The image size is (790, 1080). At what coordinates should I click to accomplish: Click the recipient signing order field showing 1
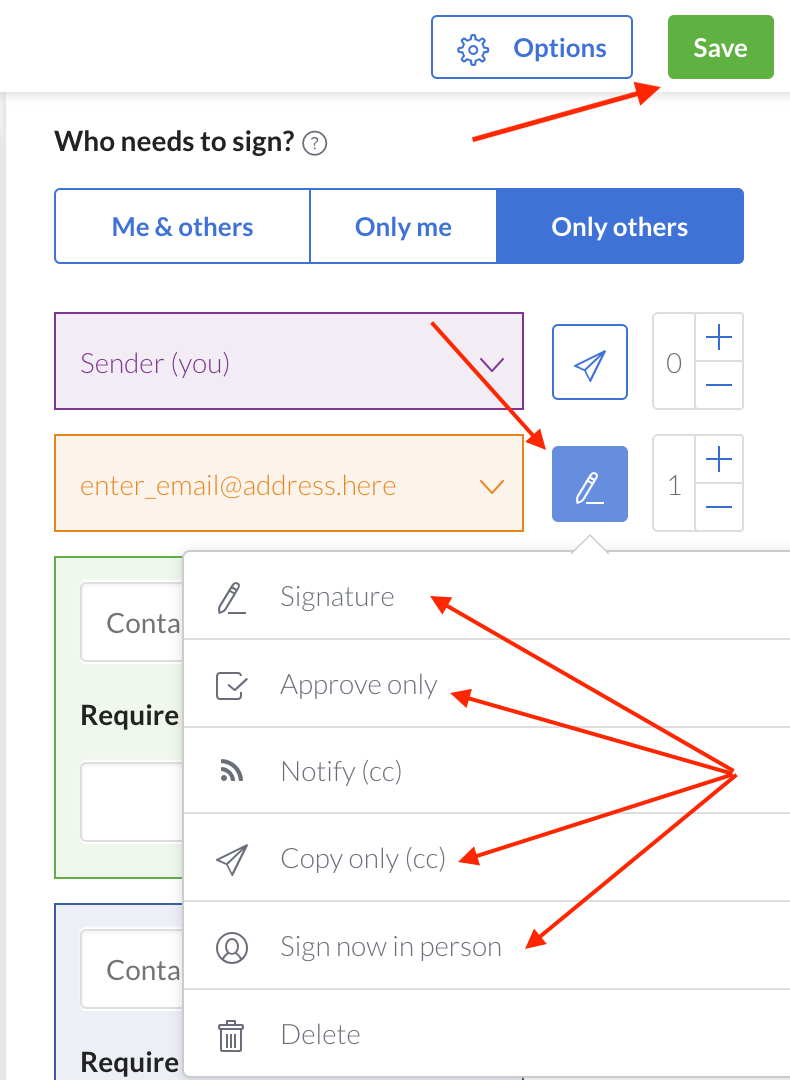675,485
